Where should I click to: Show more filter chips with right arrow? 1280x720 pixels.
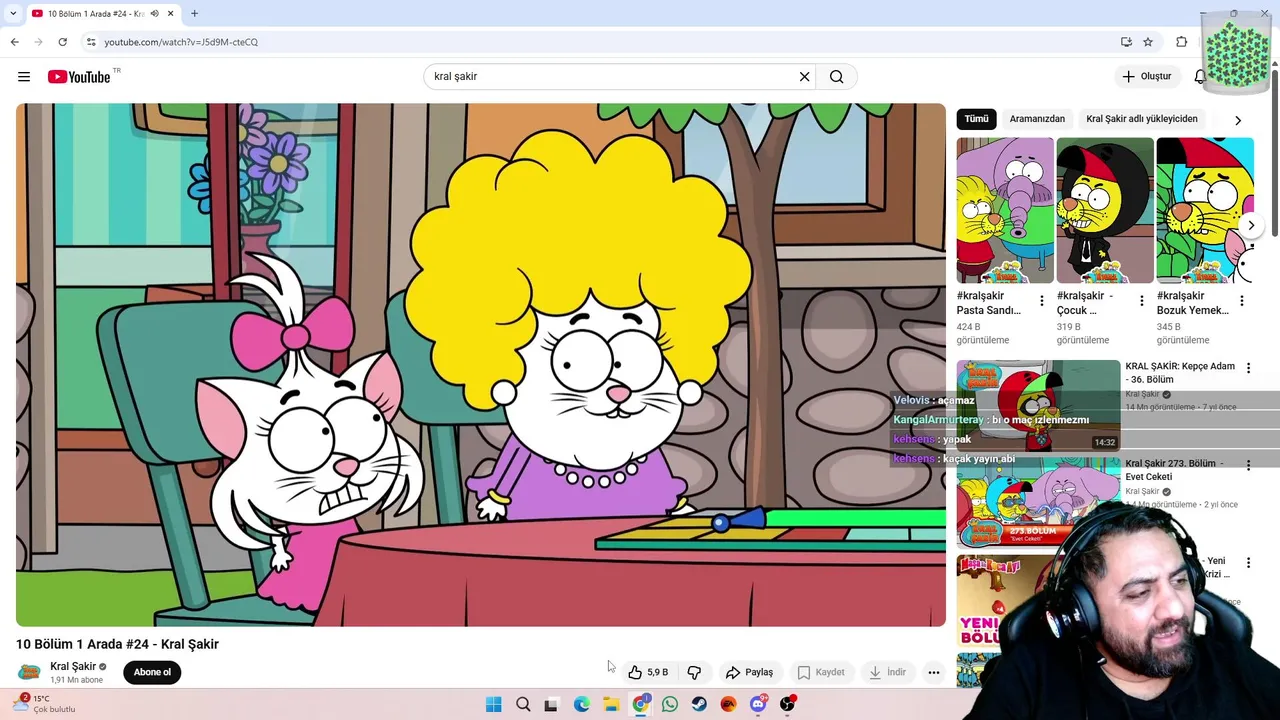pyautogui.click(x=1238, y=120)
